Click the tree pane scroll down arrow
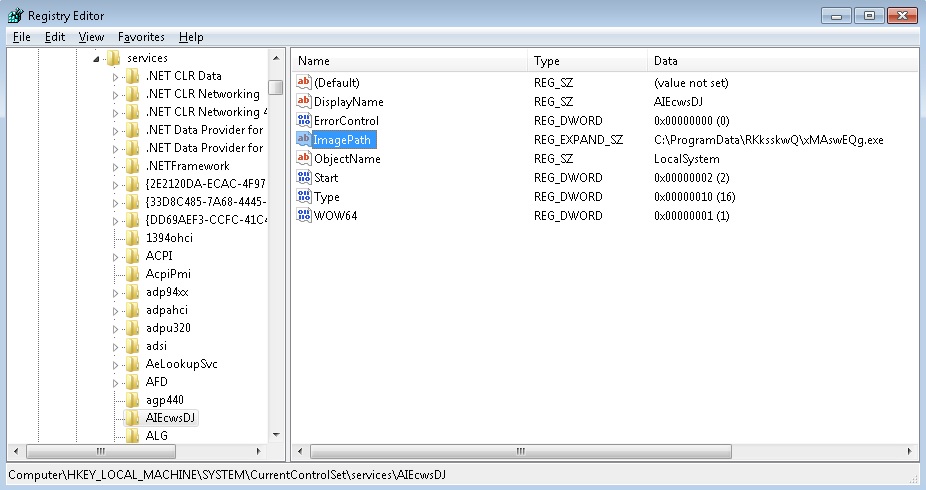926x490 pixels. [x=276, y=435]
